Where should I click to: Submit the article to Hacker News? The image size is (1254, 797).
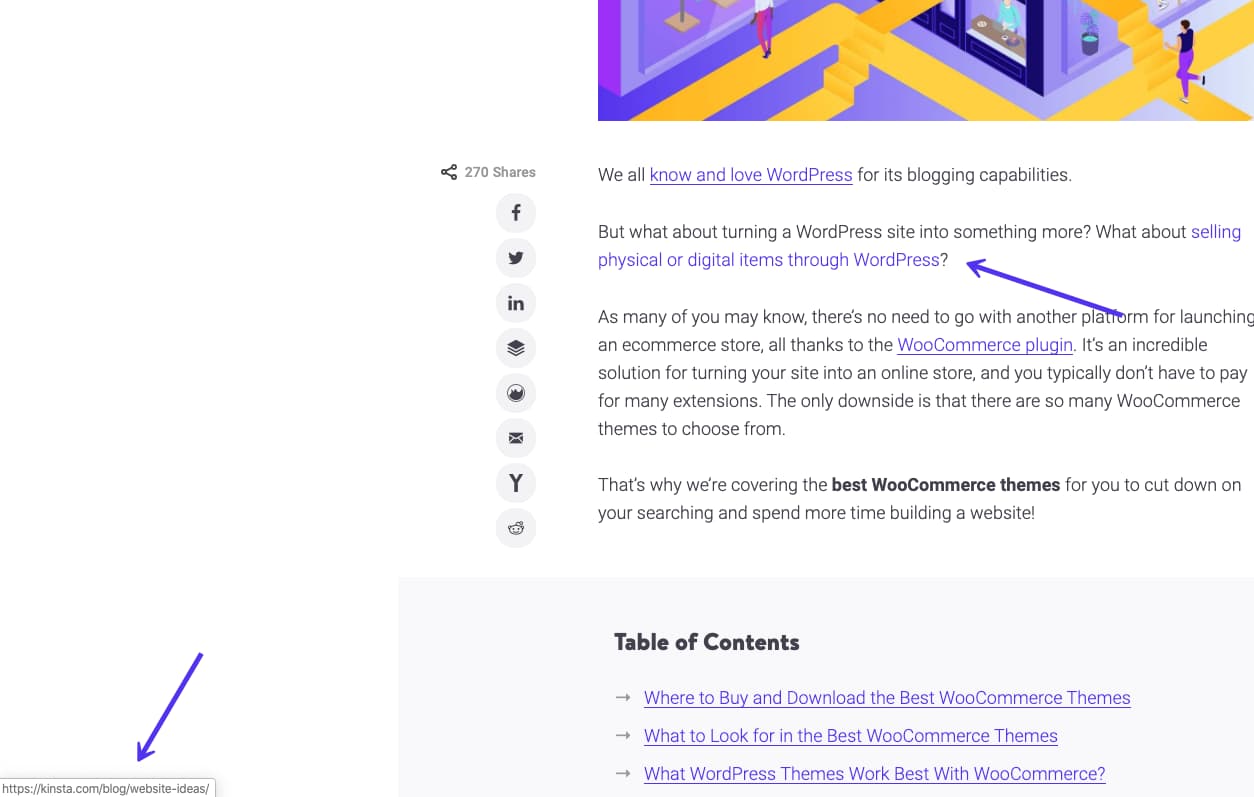(x=515, y=482)
